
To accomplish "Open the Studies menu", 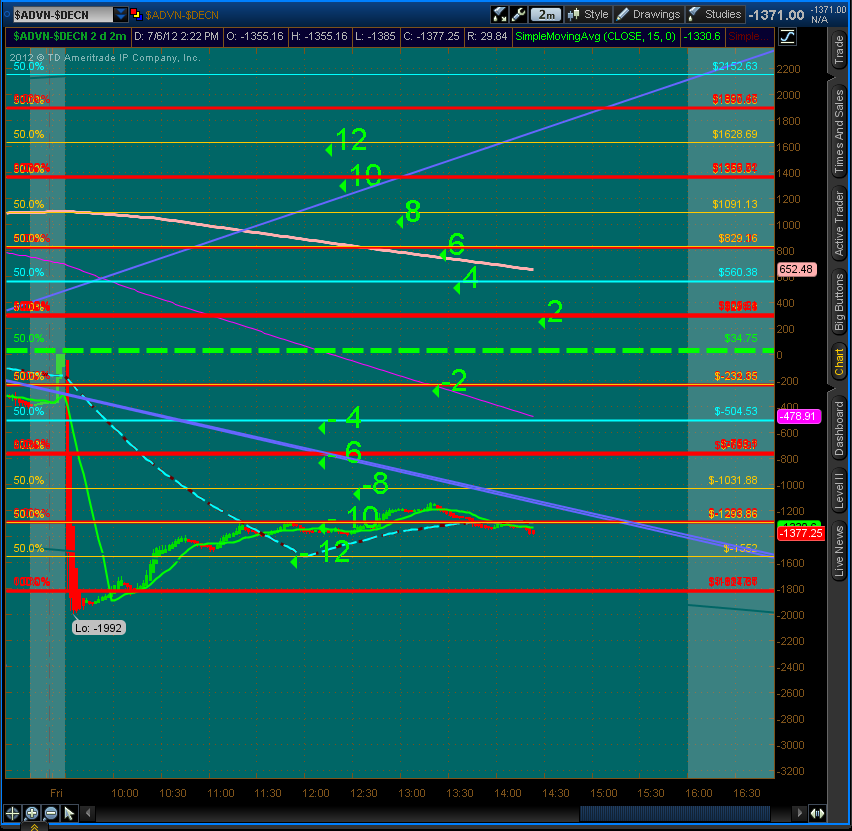I will pos(715,14).
